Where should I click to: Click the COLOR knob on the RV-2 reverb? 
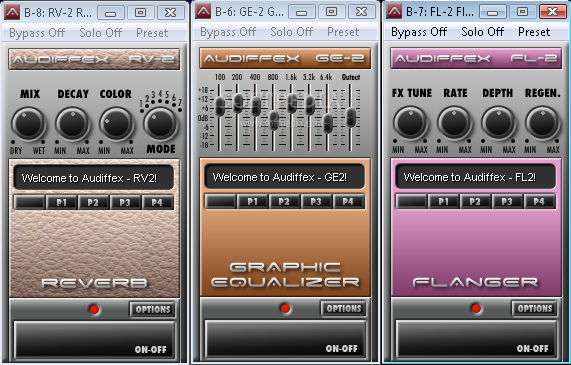point(116,123)
